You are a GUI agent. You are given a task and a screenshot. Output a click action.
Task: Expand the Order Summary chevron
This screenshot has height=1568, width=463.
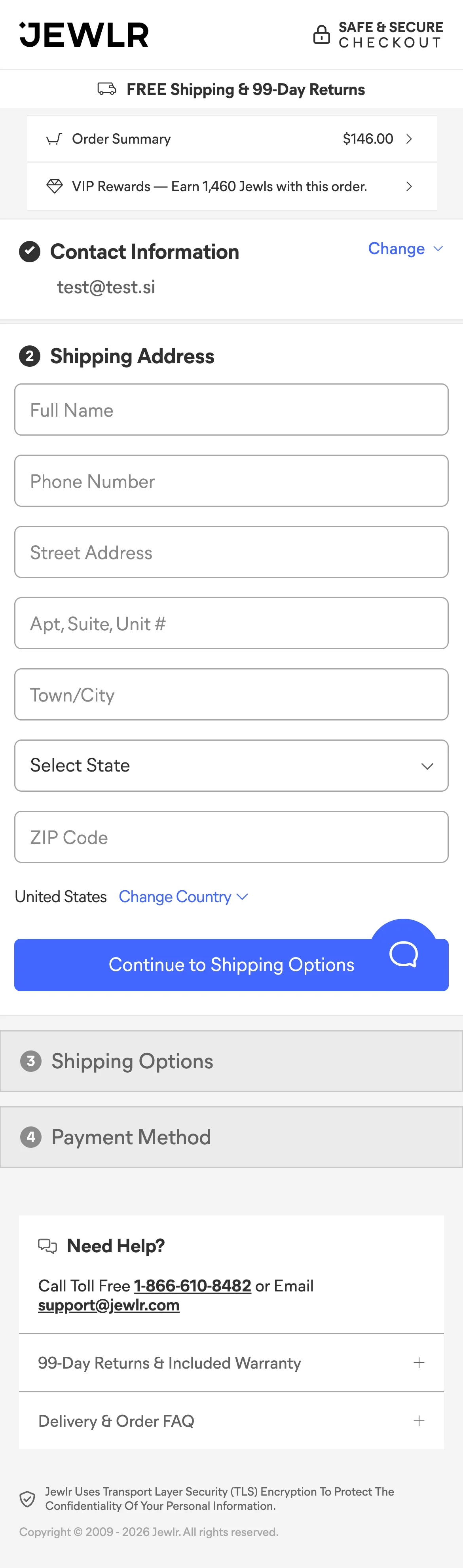pos(410,139)
